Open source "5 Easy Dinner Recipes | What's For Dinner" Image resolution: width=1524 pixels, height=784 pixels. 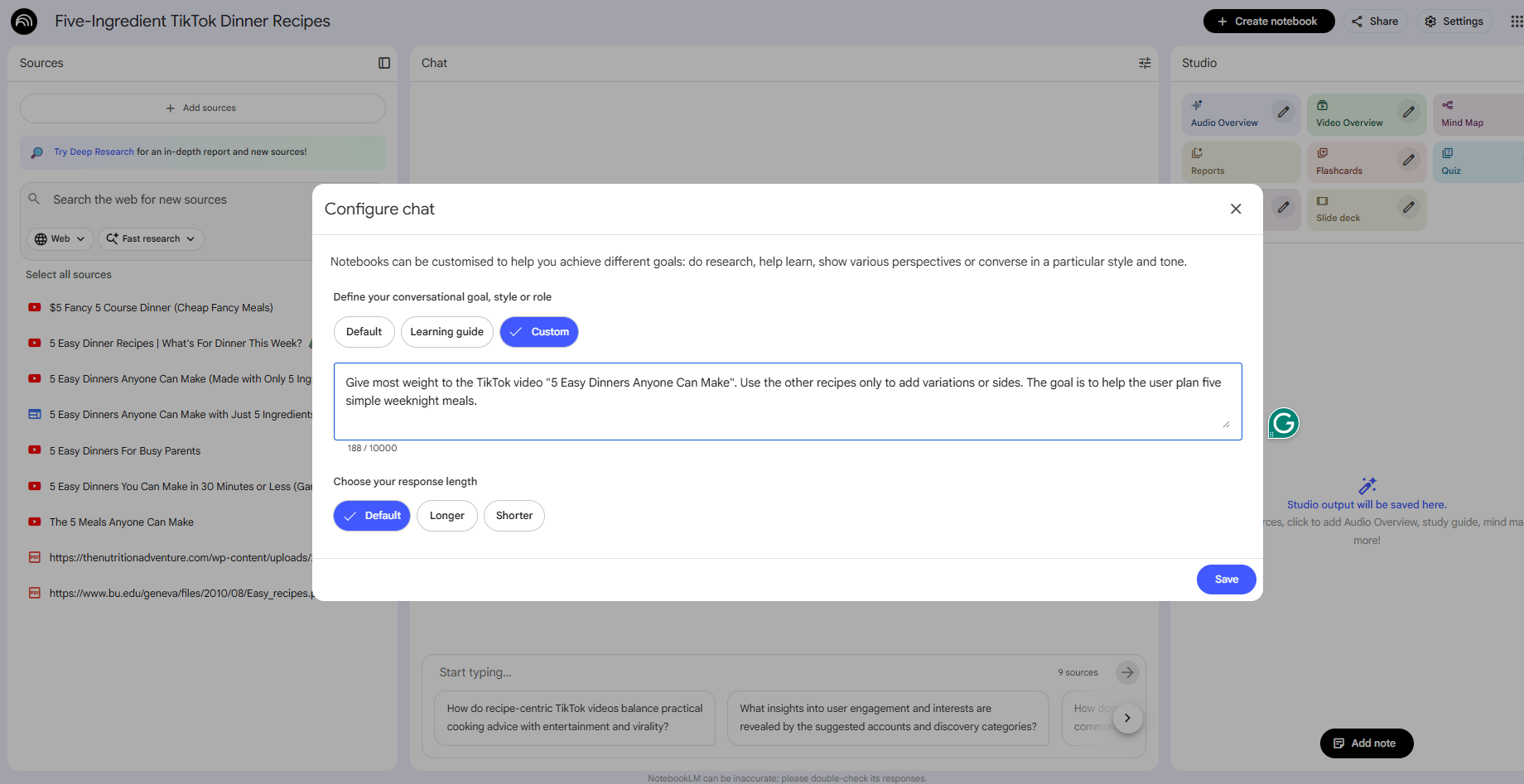176,344
